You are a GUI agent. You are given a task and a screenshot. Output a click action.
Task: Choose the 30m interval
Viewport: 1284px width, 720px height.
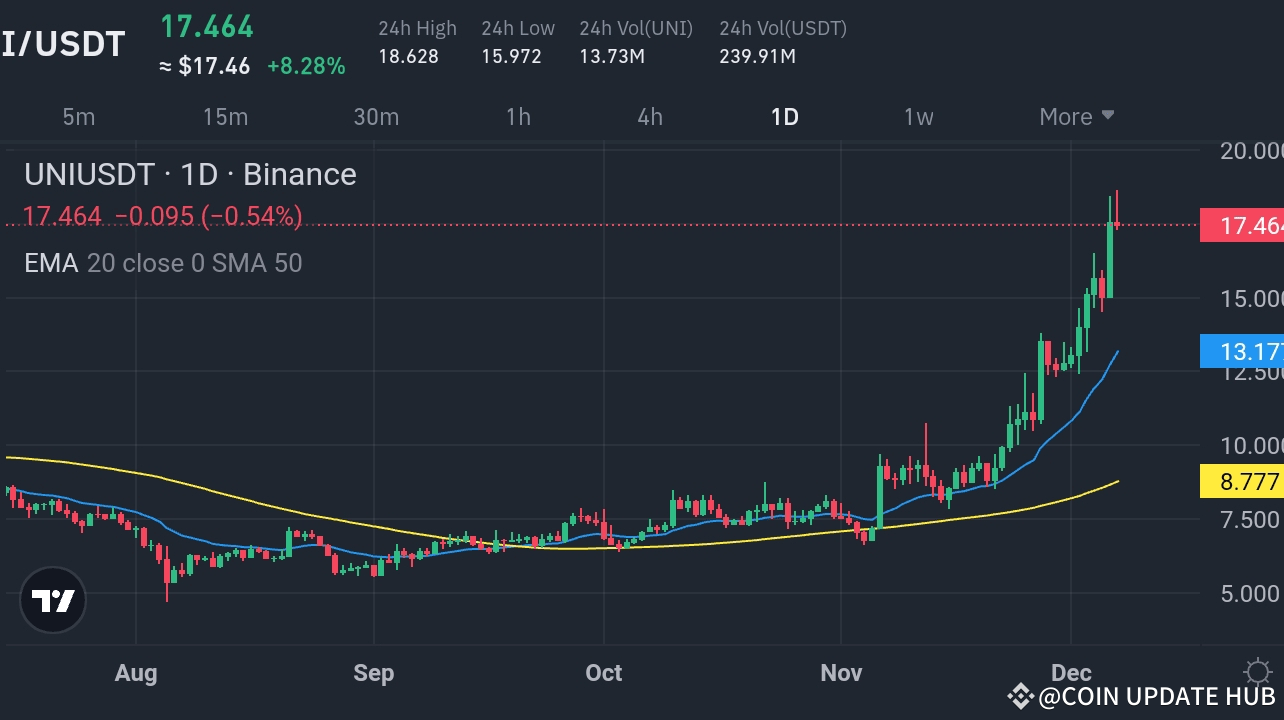coord(376,117)
